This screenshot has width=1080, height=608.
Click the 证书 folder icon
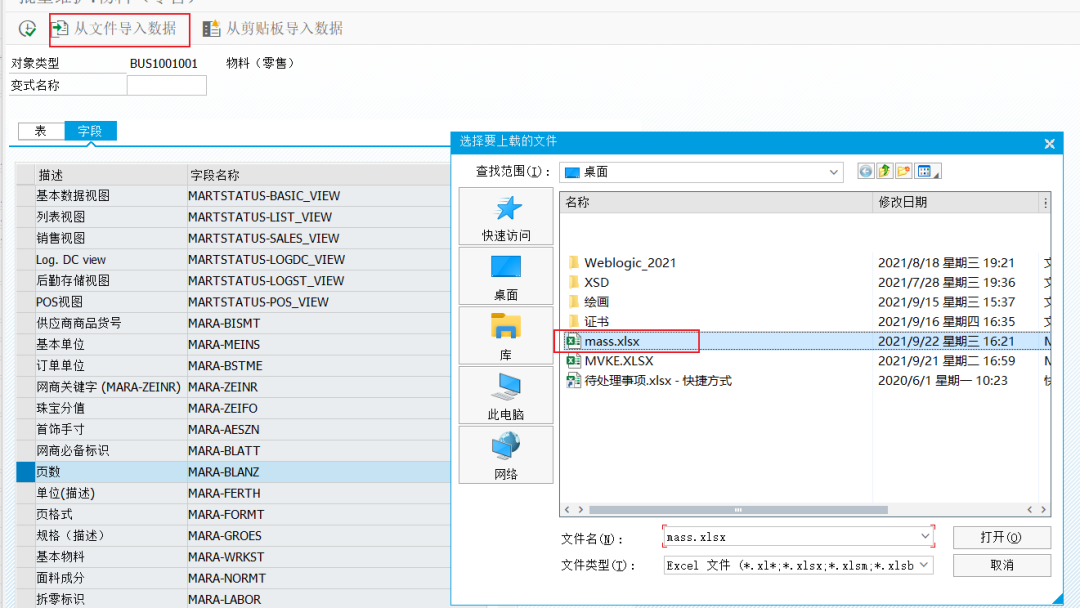[574, 322]
